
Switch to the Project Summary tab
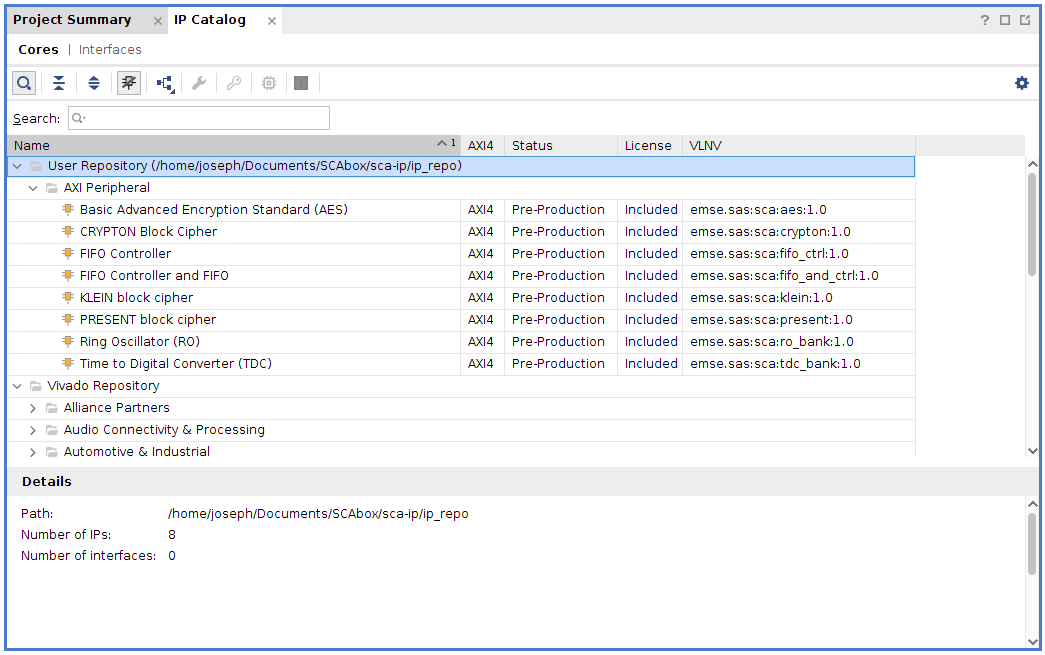(72, 20)
